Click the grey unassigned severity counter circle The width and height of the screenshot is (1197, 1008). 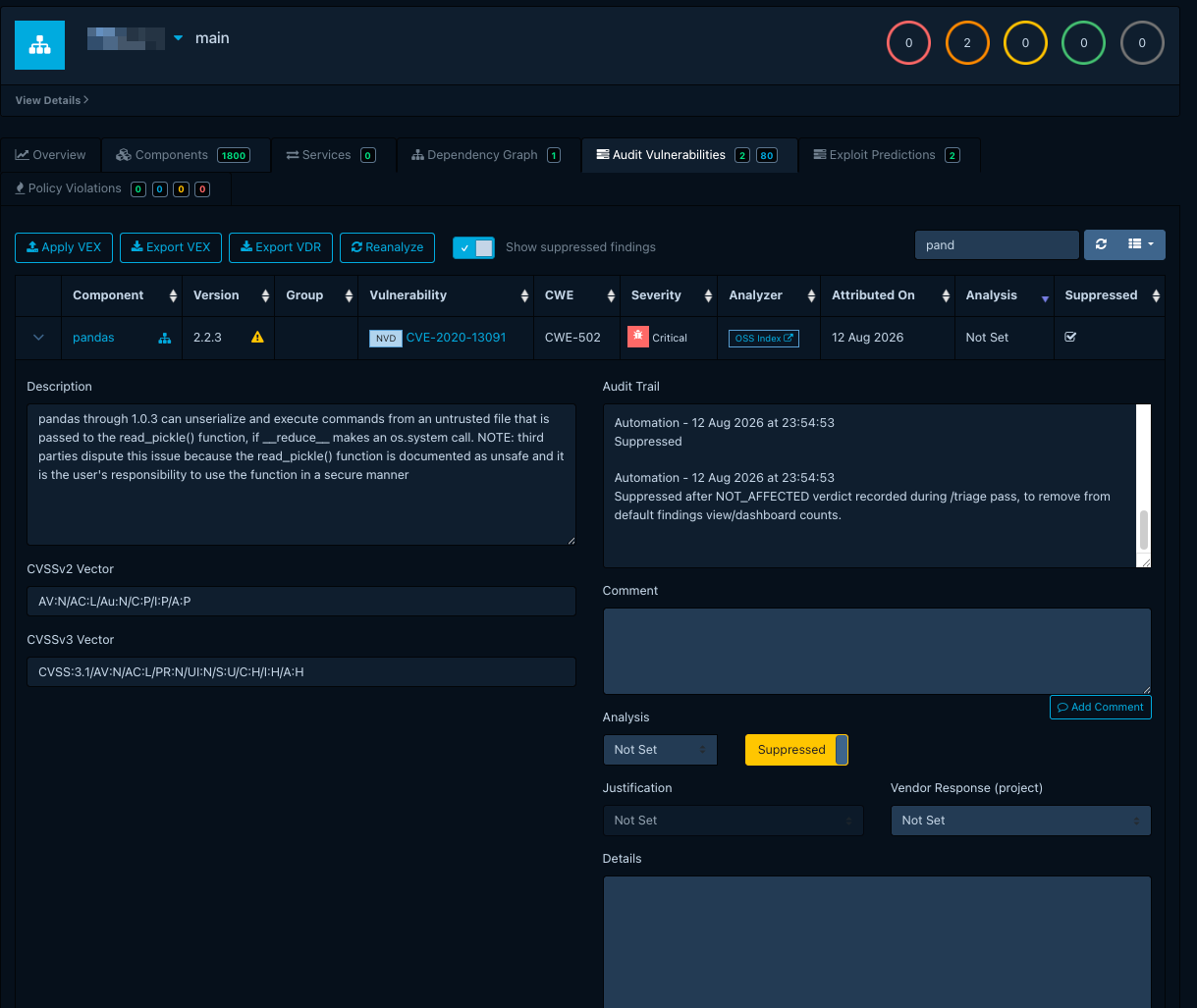tap(1142, 43)
